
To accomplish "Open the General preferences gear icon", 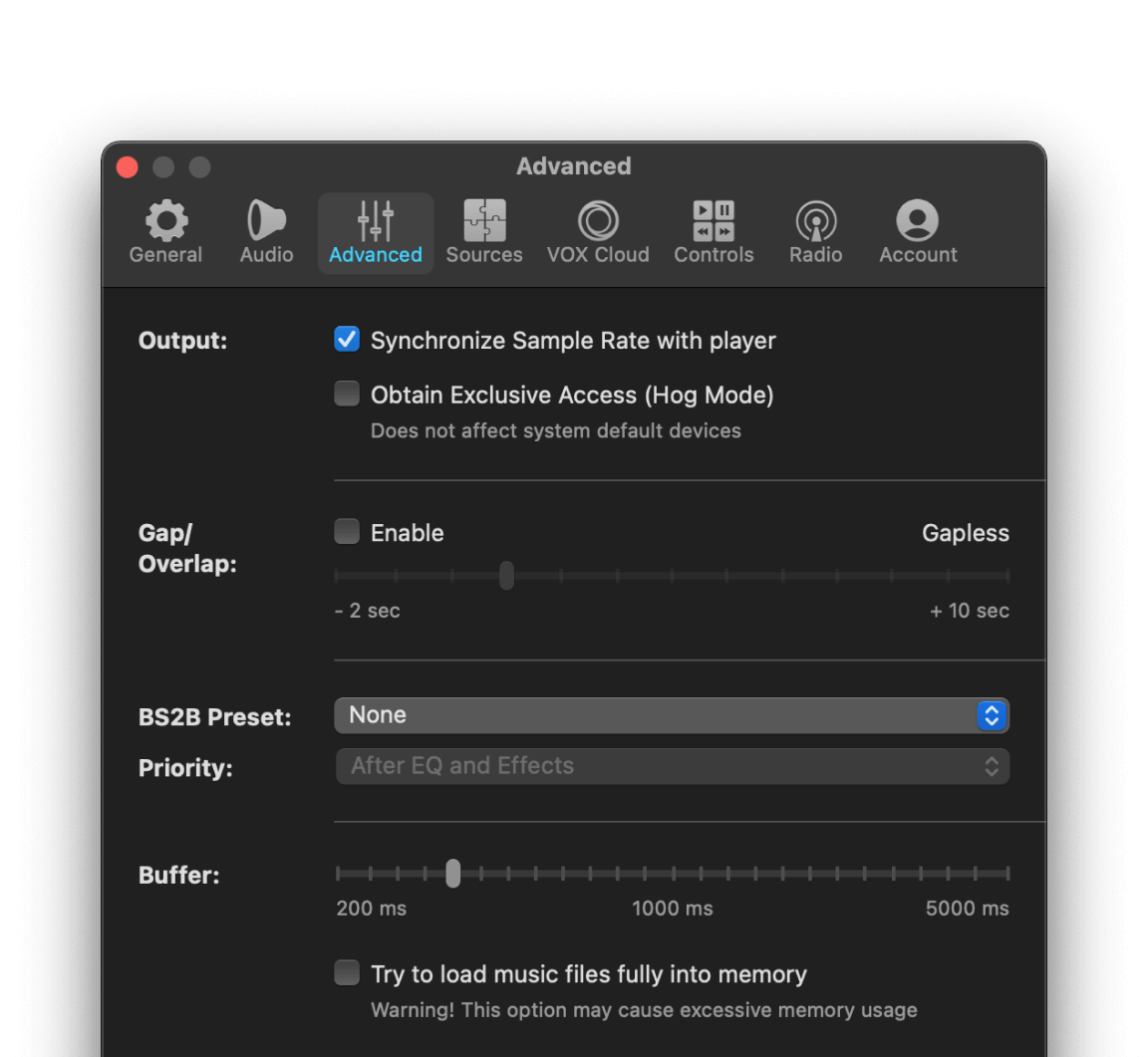I will click(x=166, y=220).
